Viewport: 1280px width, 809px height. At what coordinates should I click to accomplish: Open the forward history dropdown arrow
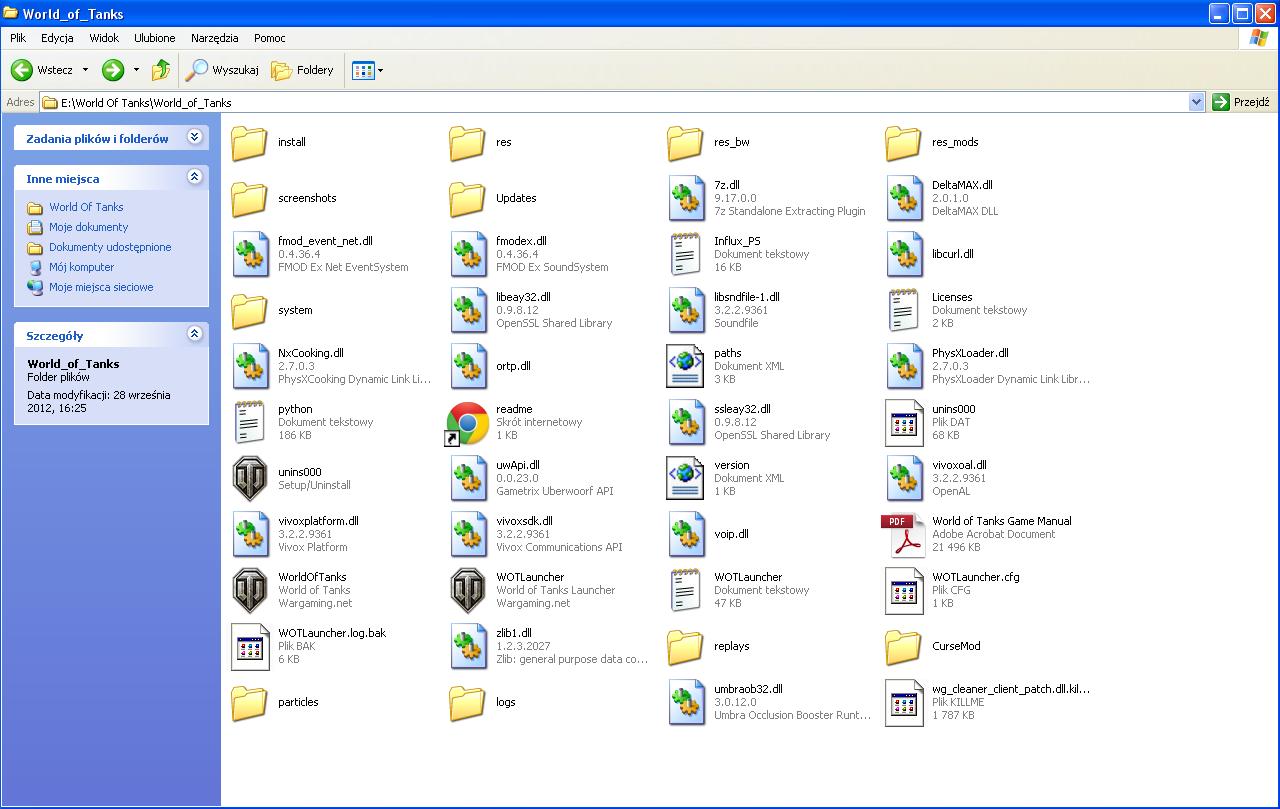(x=136, y=70)
